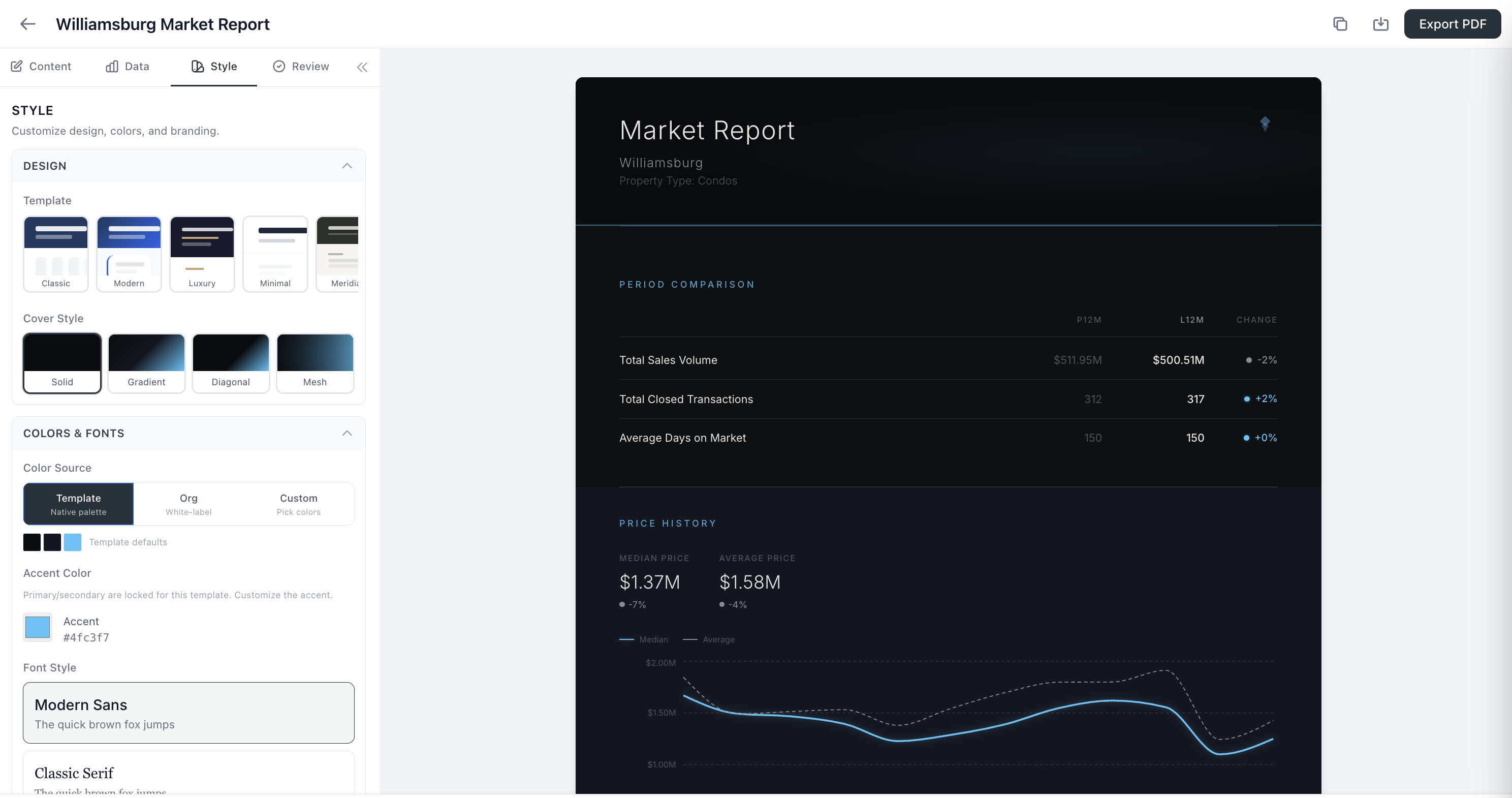Choose the Minimal template

tap(275, 253)
